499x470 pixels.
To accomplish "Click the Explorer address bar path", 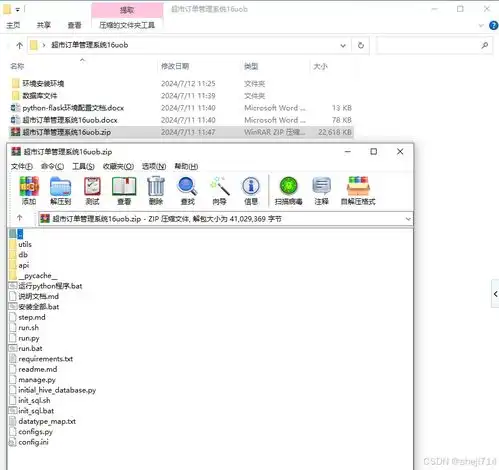I will point(89,45).
